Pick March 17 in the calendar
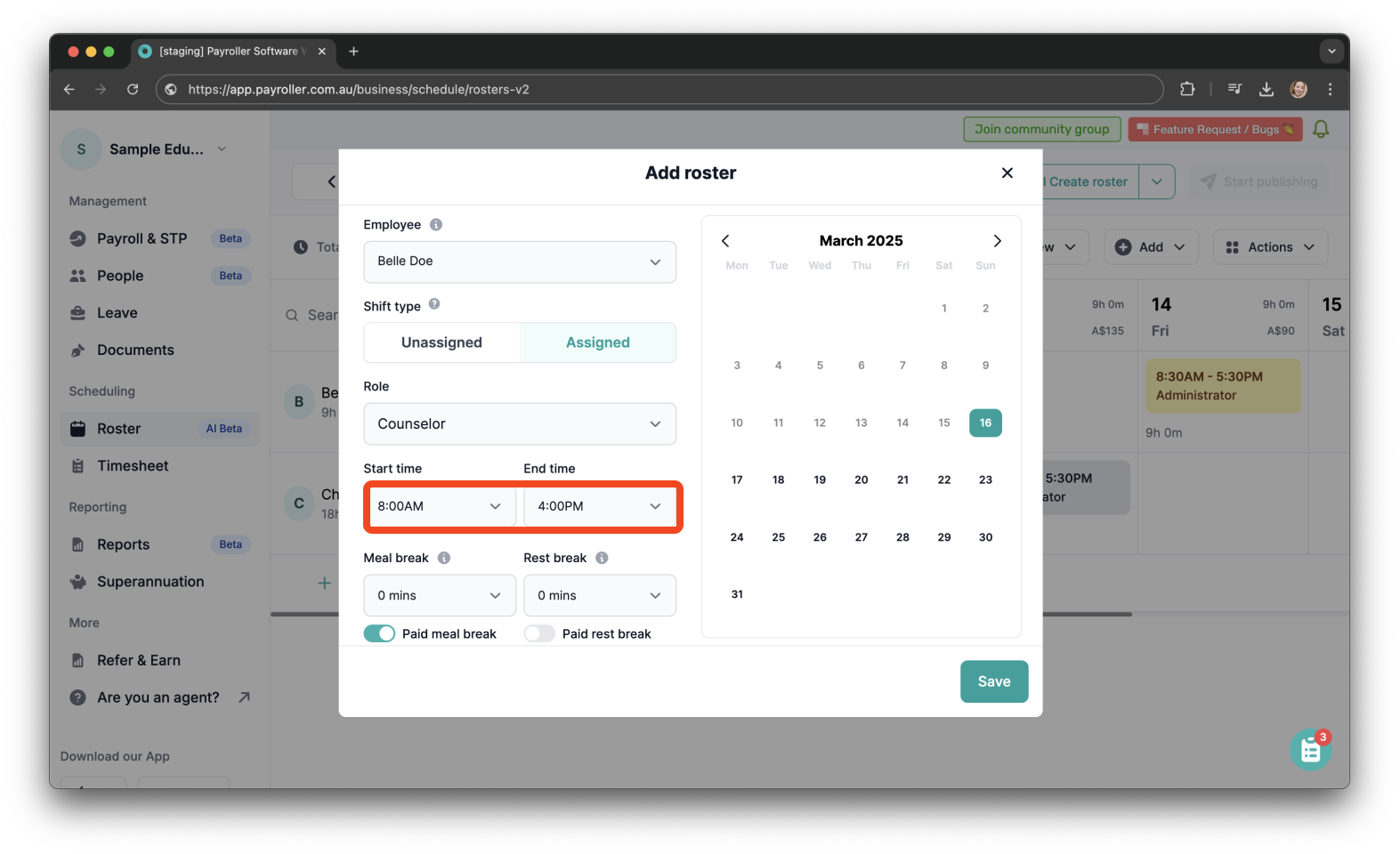The image size is (1400, 854). (737, 480)
